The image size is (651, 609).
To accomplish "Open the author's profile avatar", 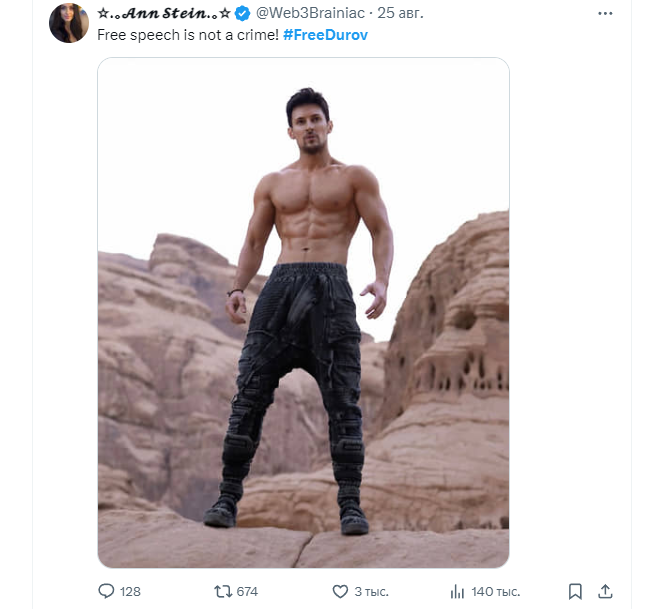I will pos(69,23).
